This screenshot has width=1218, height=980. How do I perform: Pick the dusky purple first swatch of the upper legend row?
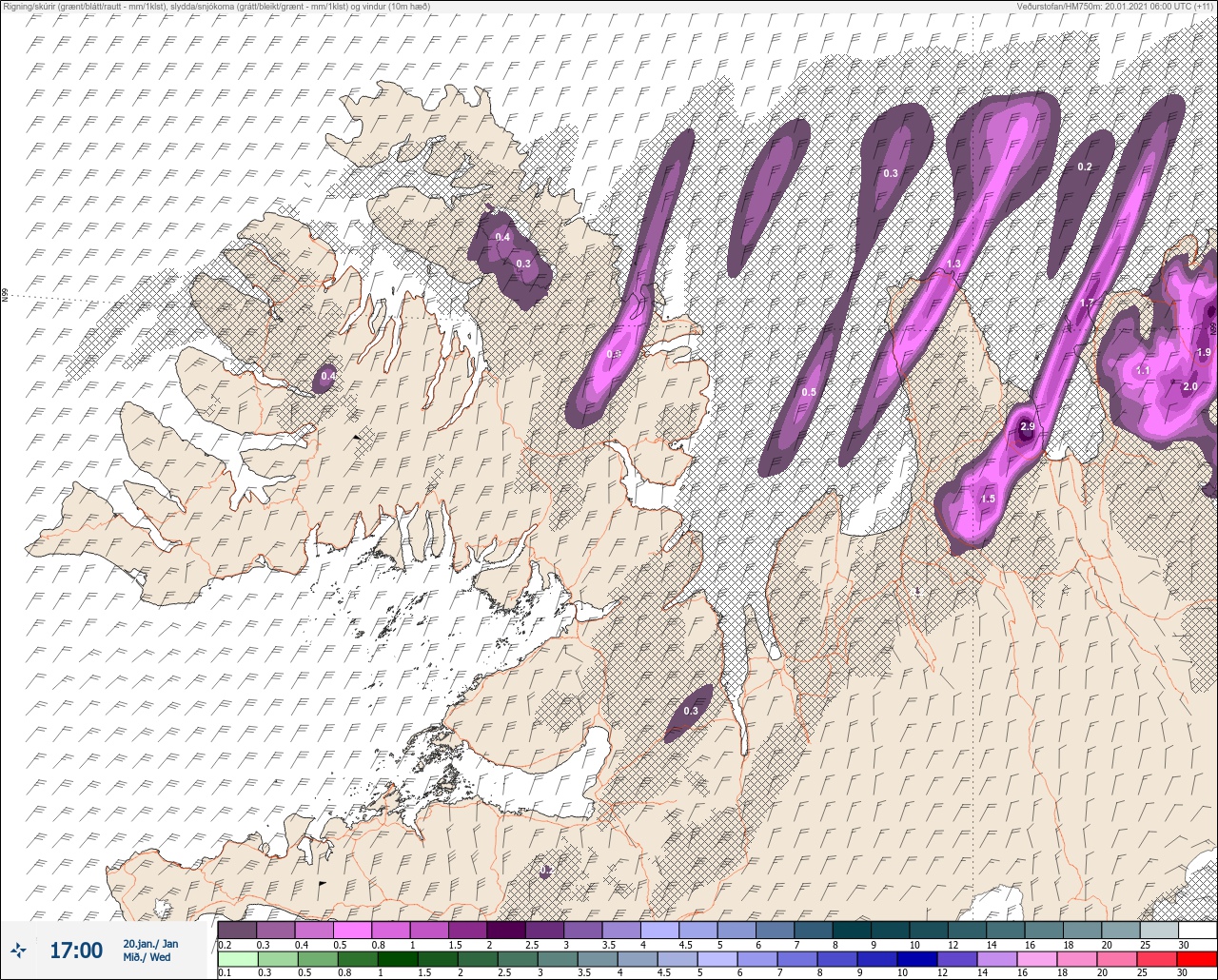click(x=237, y=930)
